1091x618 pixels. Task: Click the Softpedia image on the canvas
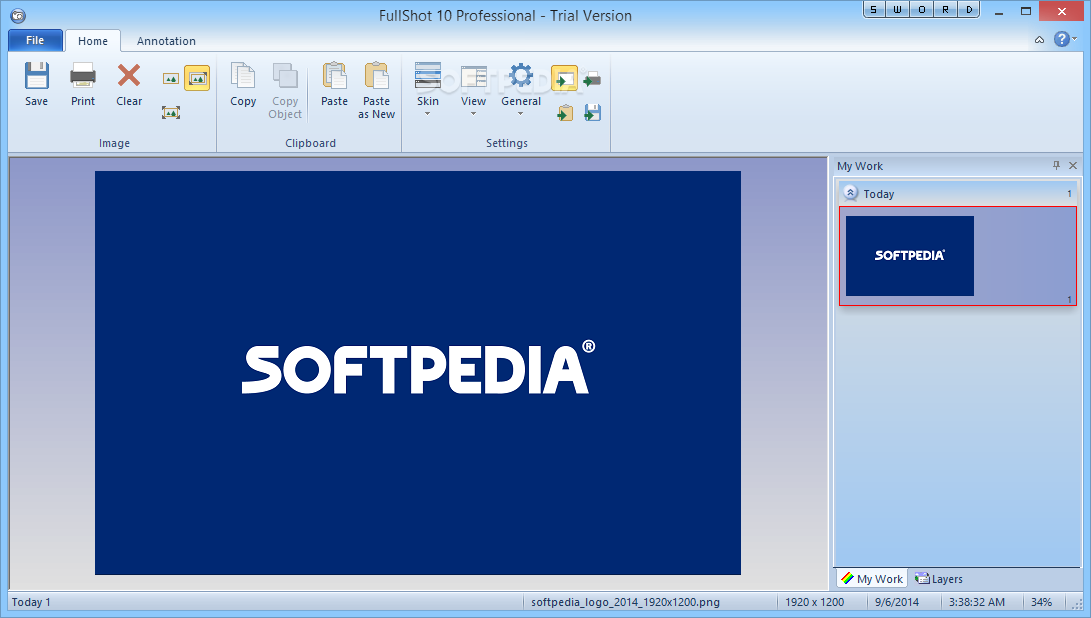pos(417,373)
